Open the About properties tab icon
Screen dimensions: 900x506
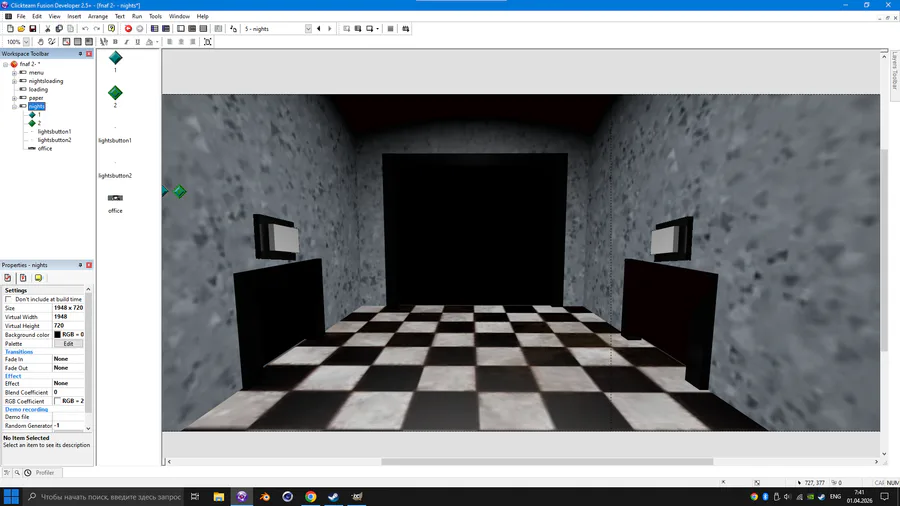click(38, 278)
